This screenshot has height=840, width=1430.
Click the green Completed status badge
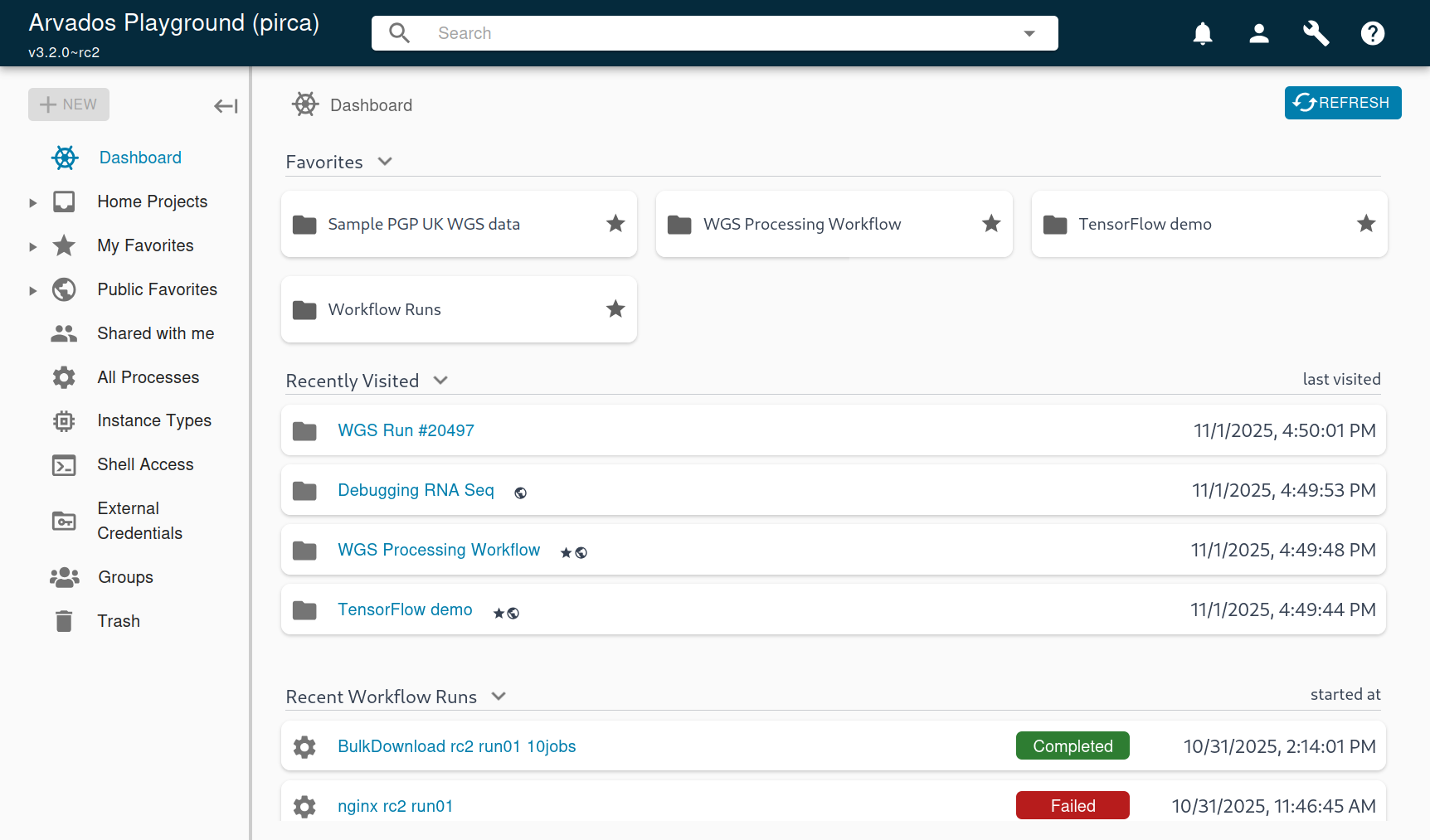point(1072,745)
